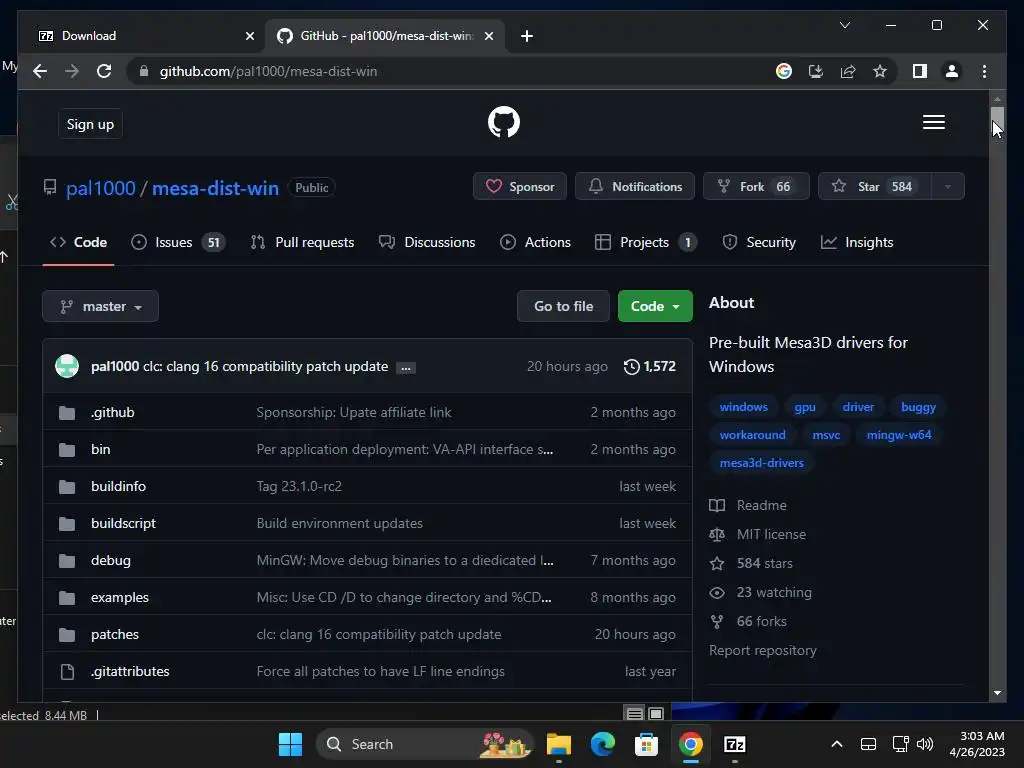1024x768 pixels.
Task: Open the debug folder
Action: 110,560
